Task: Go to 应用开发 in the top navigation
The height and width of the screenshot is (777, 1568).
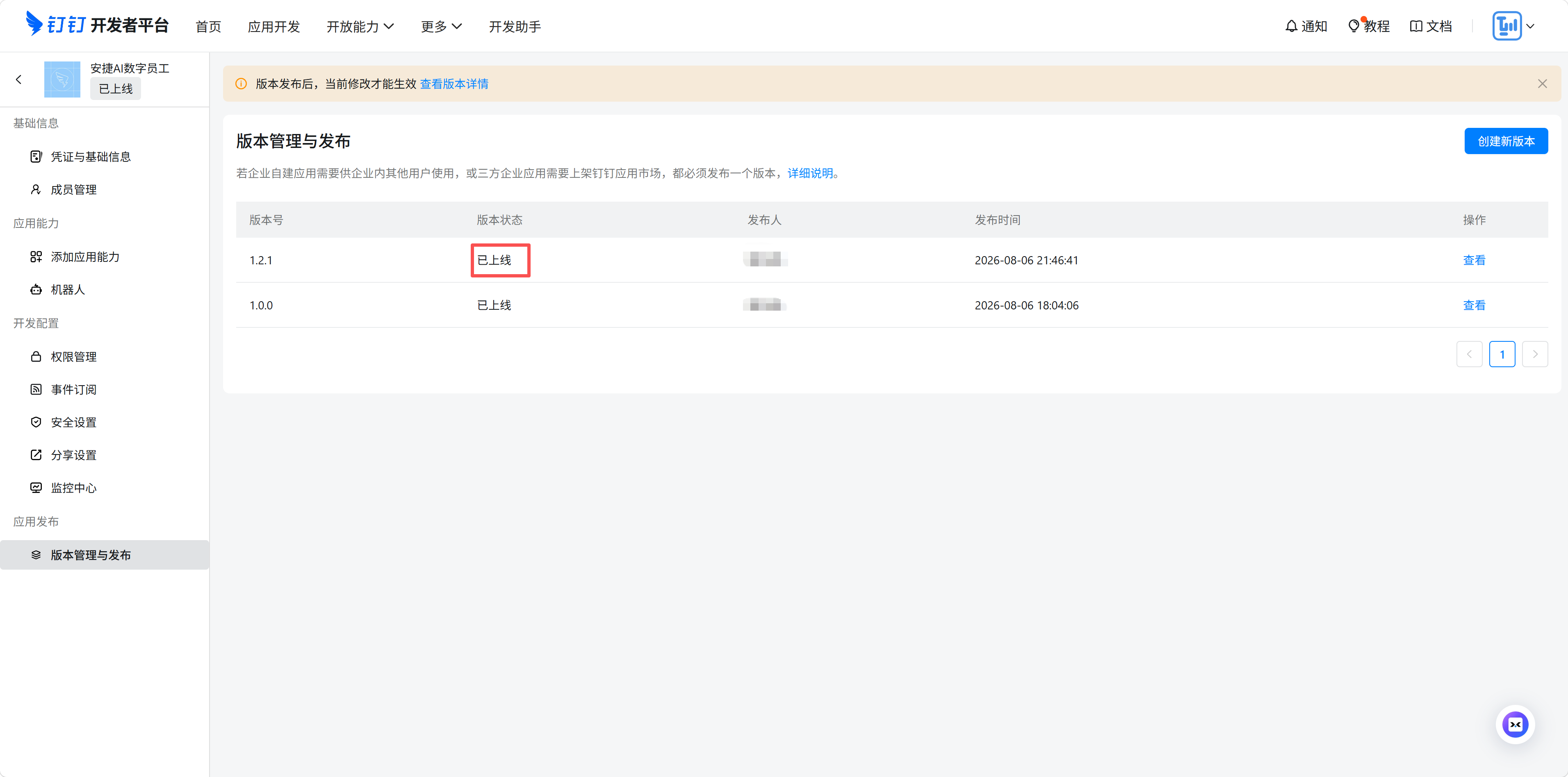Action: coord(274,26)
